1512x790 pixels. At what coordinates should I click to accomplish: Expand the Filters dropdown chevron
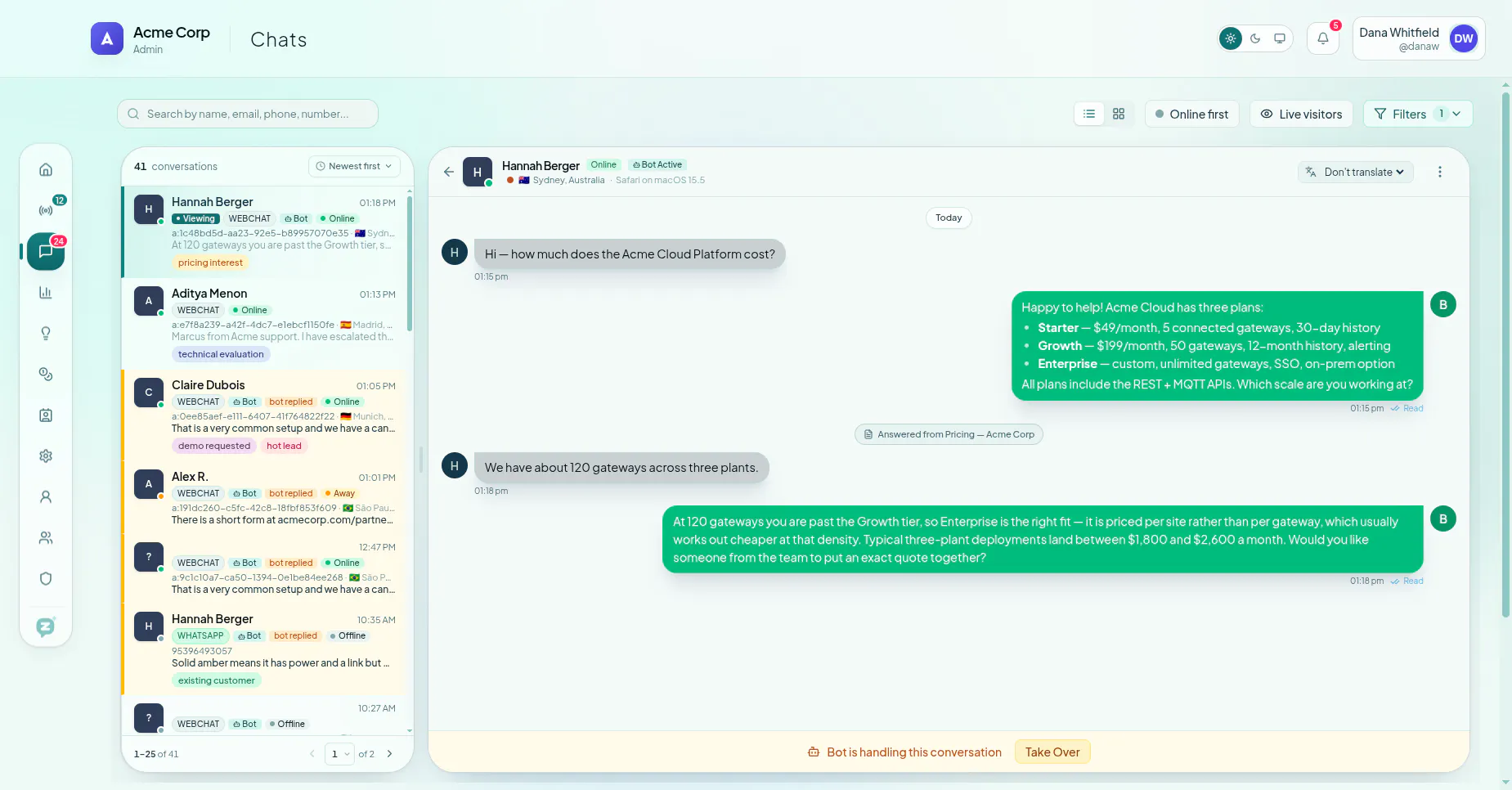click(x=1456, y=114)
